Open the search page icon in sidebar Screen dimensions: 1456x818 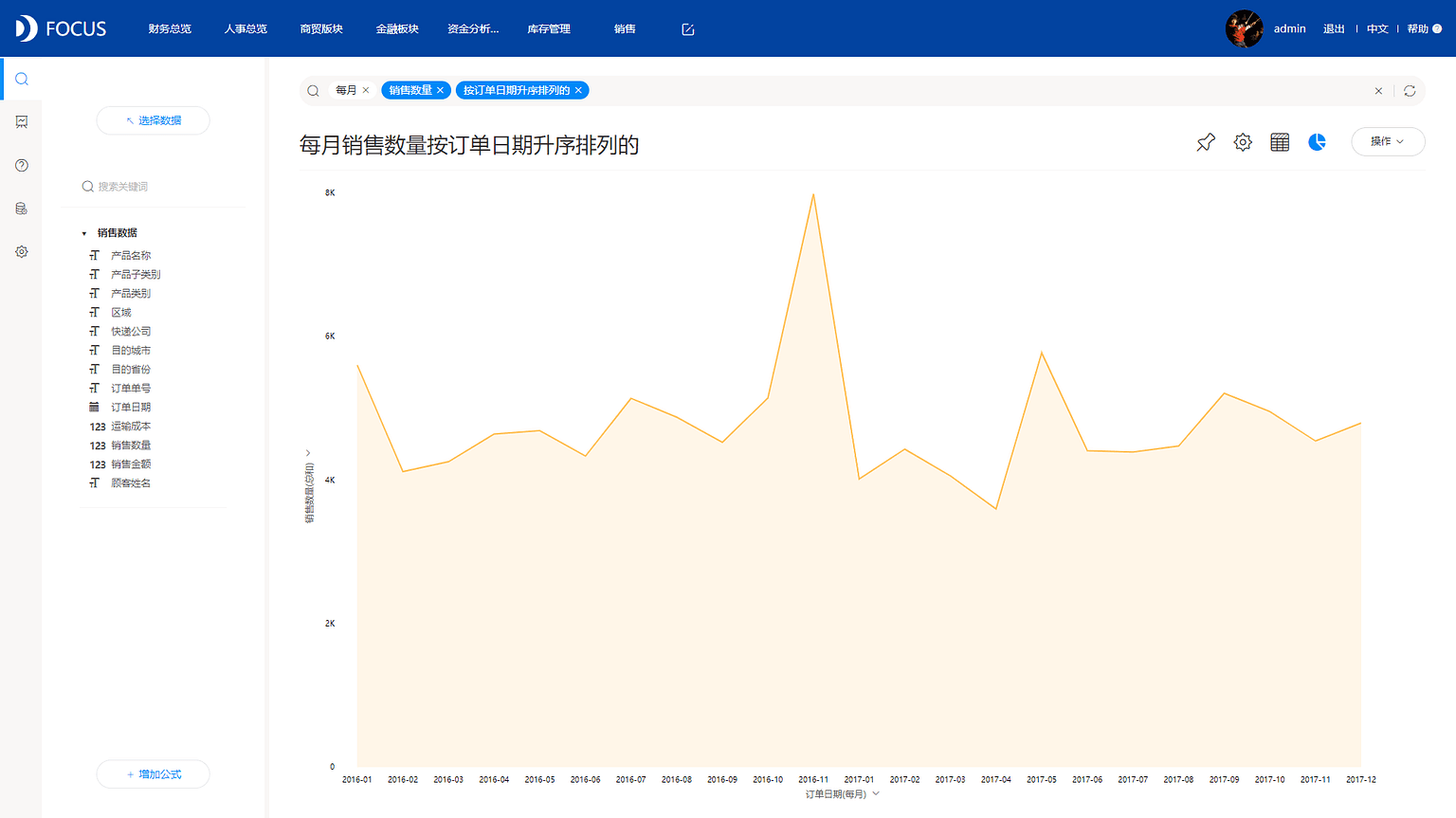click(22, 79)
